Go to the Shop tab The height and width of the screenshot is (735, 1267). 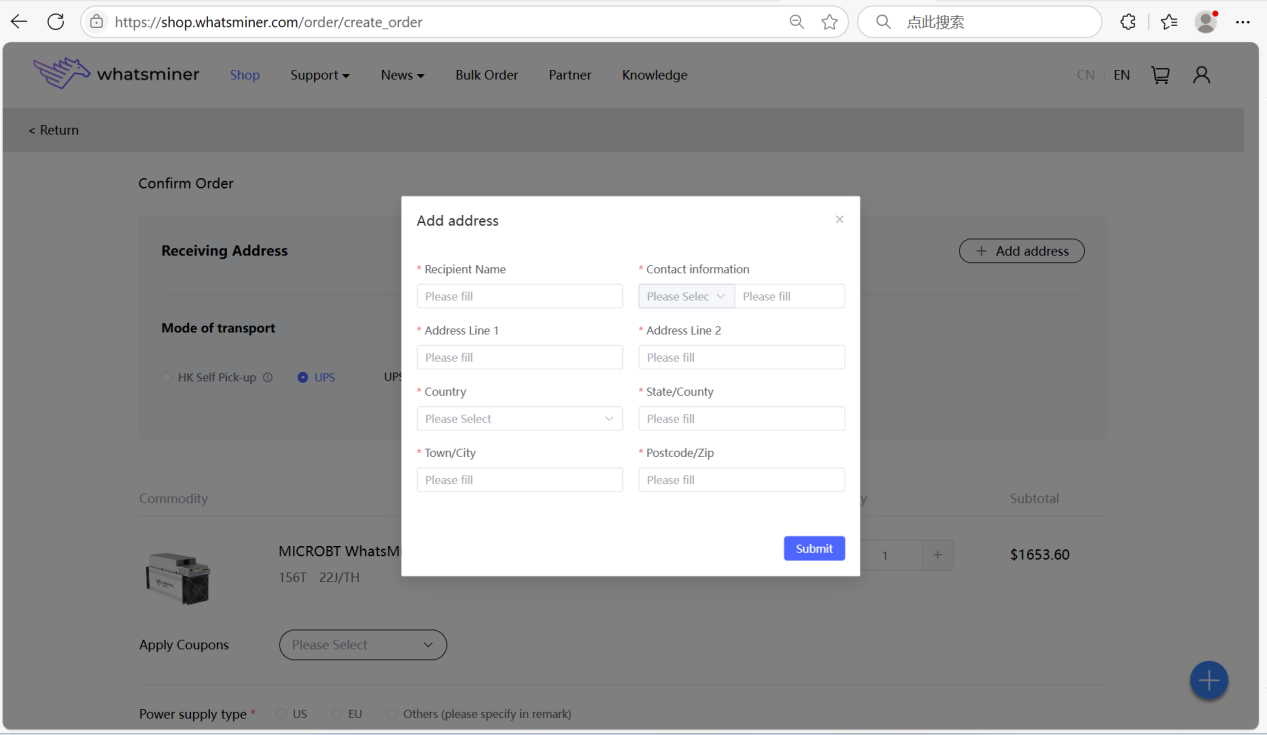point(245,75)
